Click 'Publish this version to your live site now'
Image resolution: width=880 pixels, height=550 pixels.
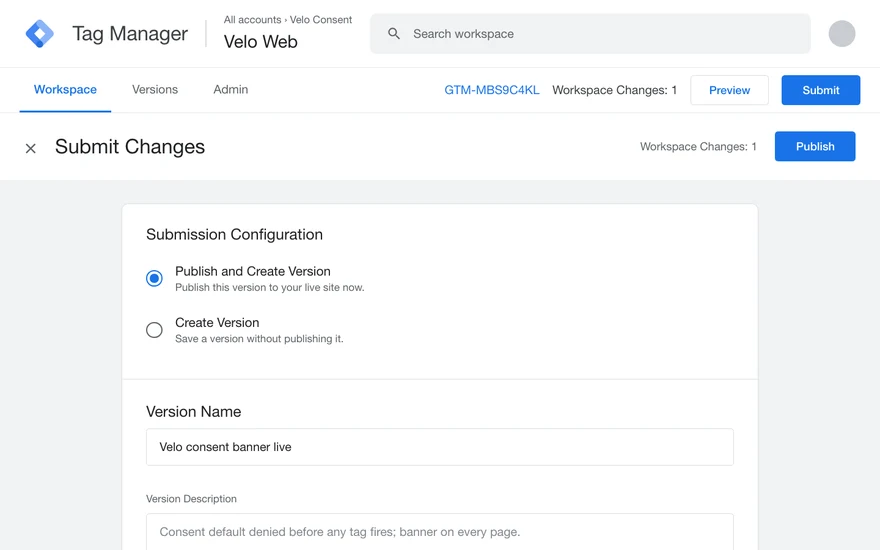click(269, 287)
